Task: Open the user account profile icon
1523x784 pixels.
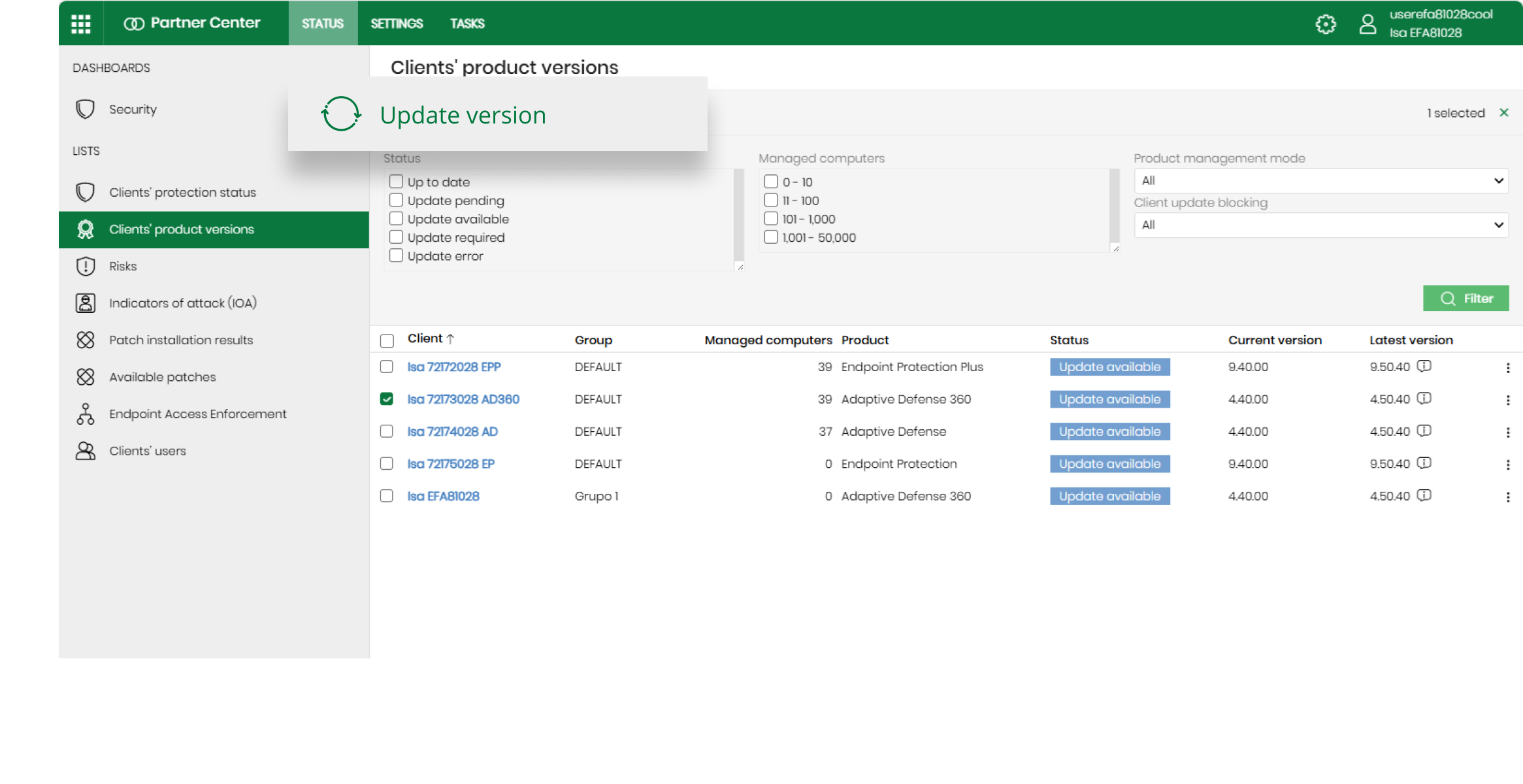Action: pos(1367,24)
